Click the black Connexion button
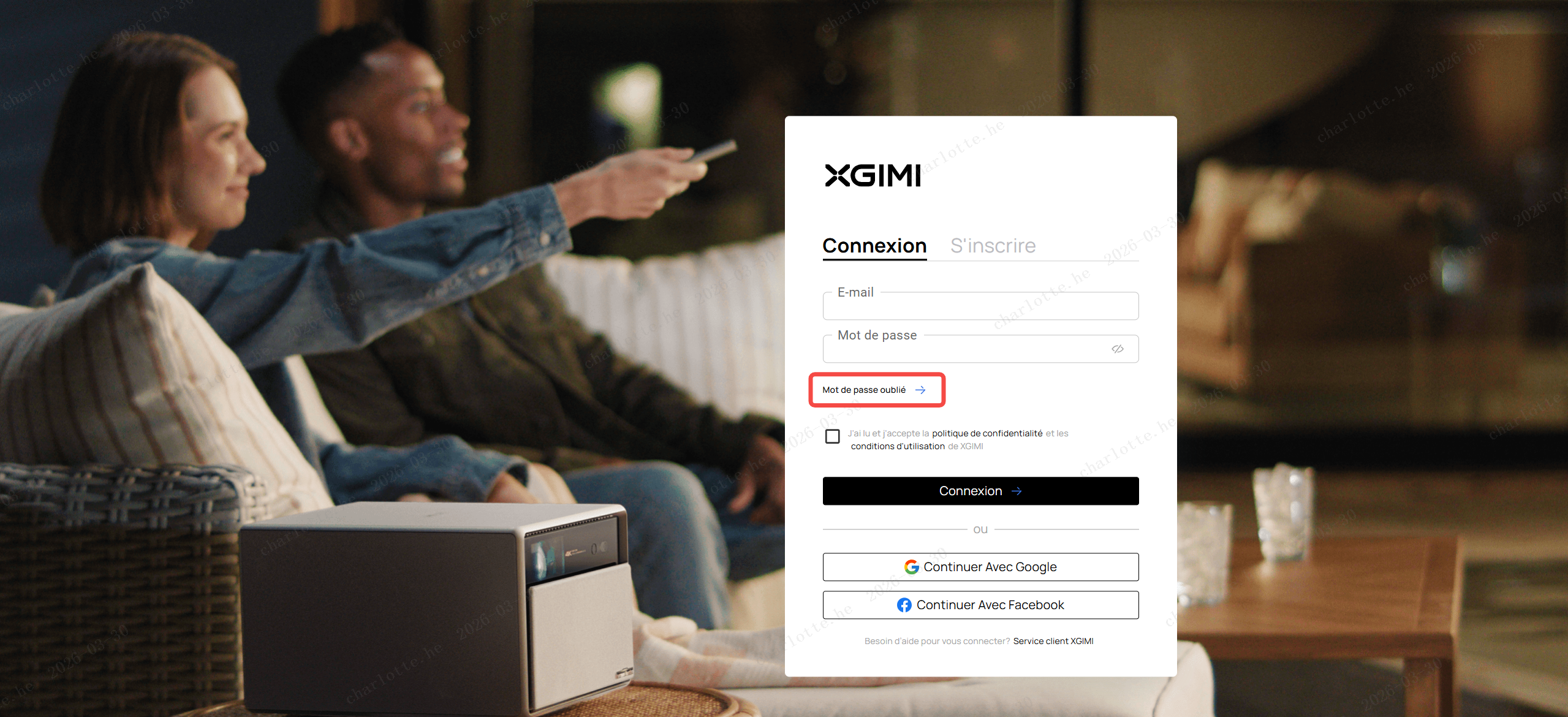 980,491
